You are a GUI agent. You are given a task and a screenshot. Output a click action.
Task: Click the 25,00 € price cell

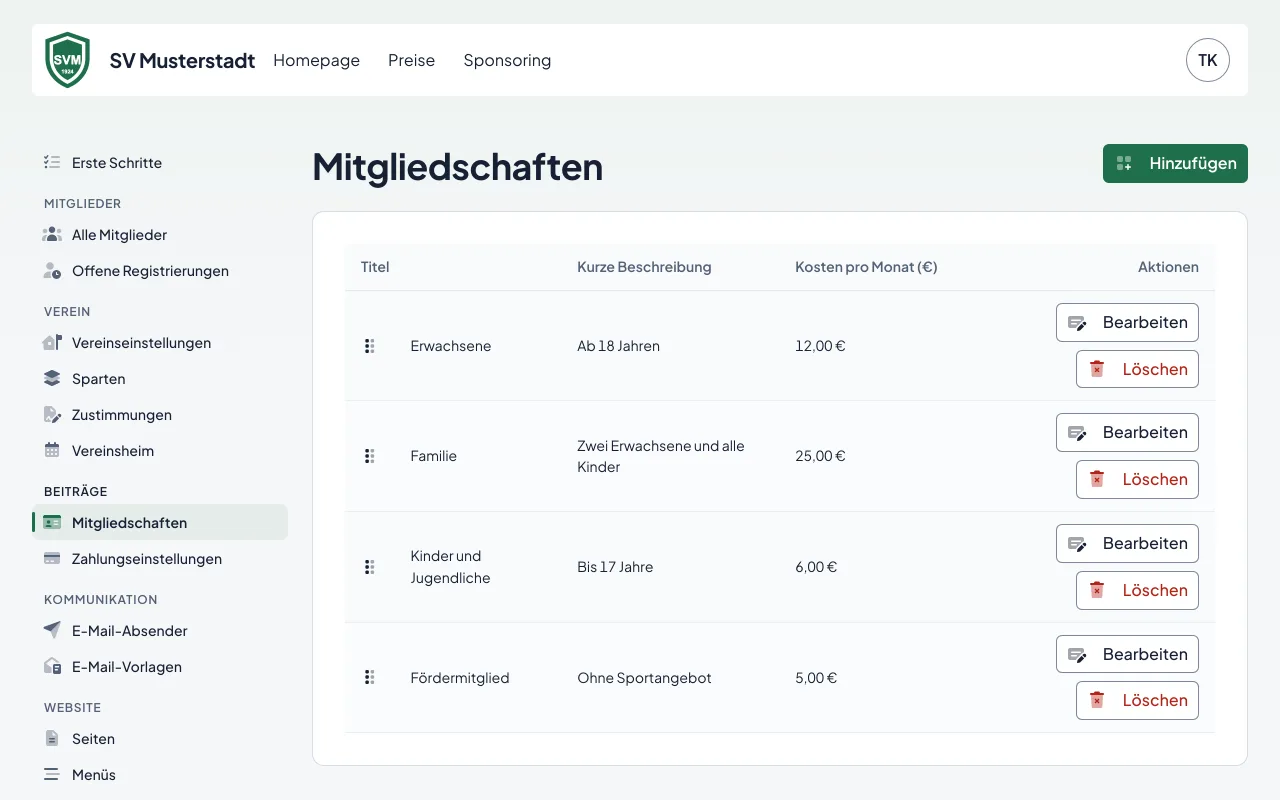click(820, 456)
